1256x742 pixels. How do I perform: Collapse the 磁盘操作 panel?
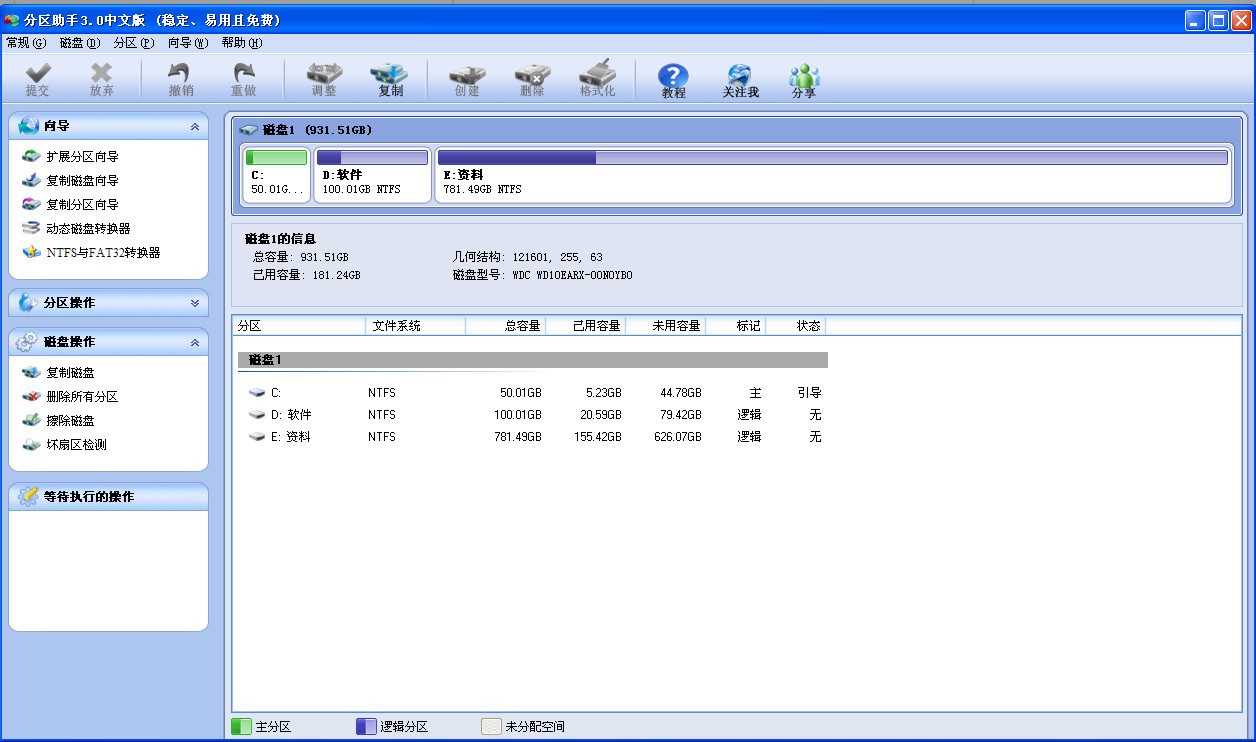194,342
